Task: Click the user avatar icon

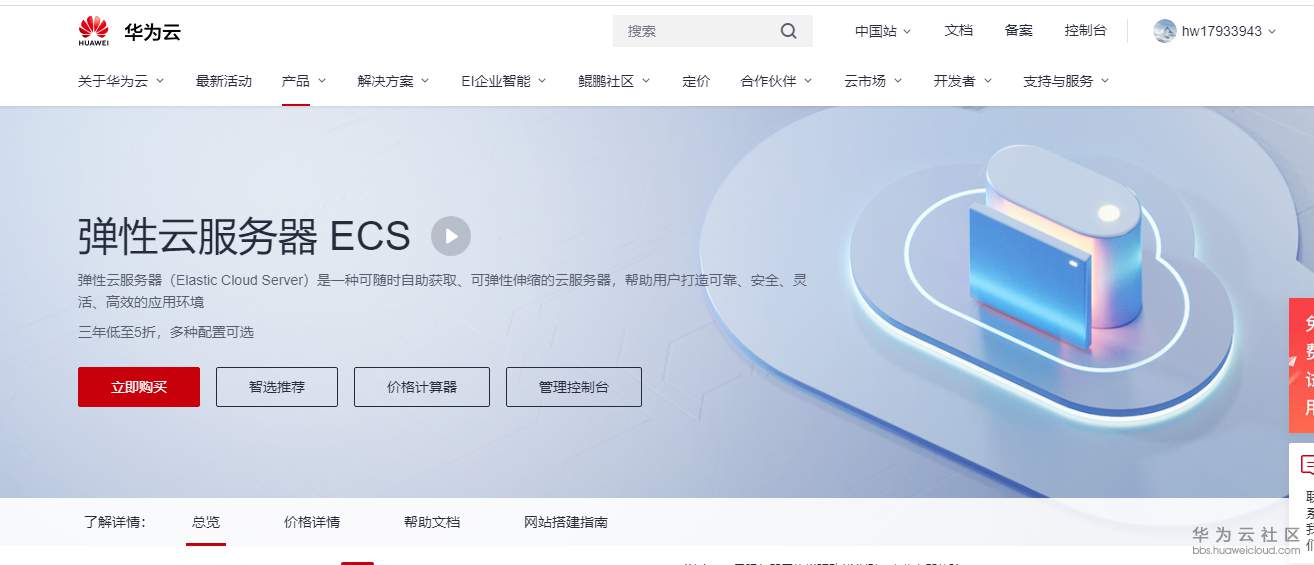Action: coord(1165,31)
